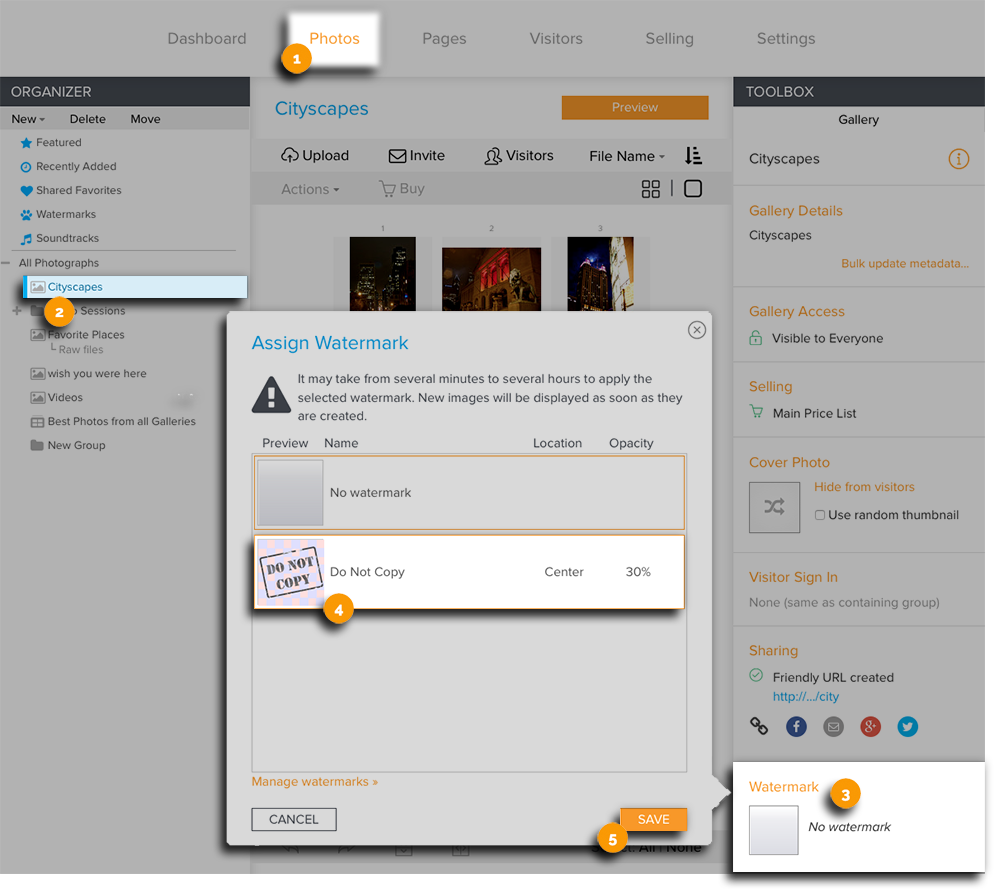Expand the Sessions group plus icon
Viewport: 1000px width, 889px height.
click(x=17, y=311)
